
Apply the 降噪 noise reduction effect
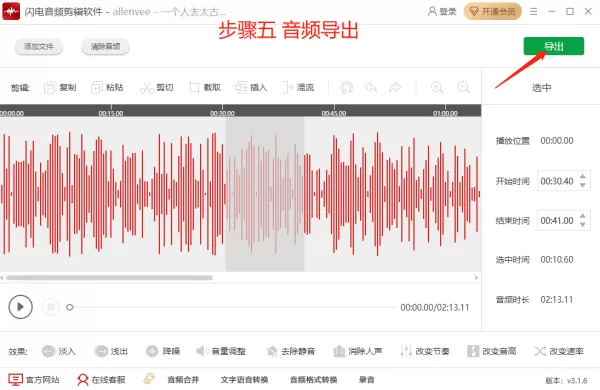(163, 351)
